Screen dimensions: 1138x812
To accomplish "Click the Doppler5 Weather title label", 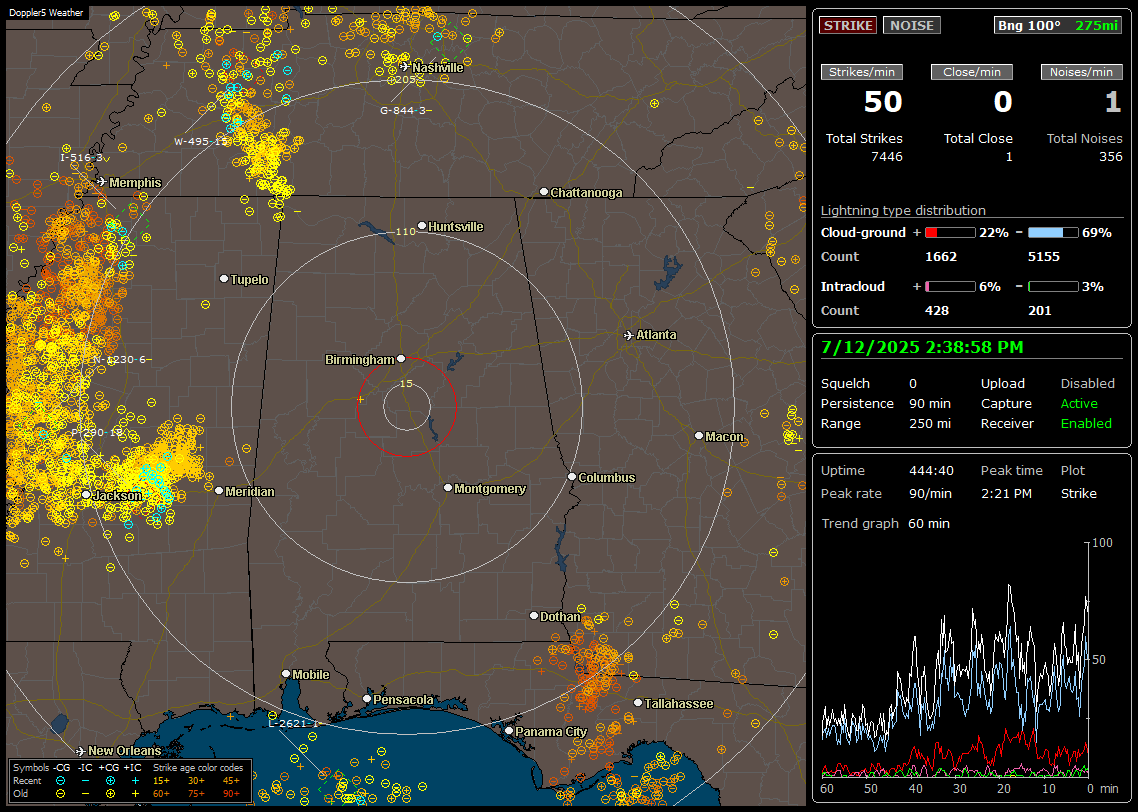I will [x=46, y=12].
